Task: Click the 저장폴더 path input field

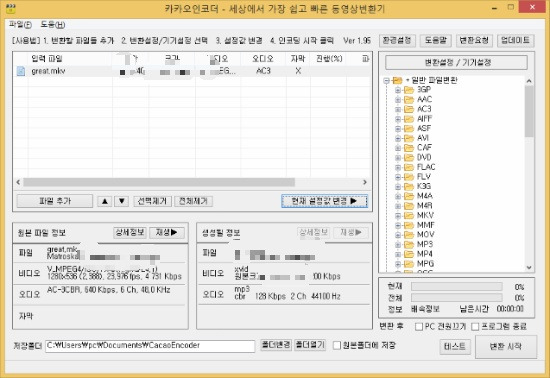Action: click(150, 346)
